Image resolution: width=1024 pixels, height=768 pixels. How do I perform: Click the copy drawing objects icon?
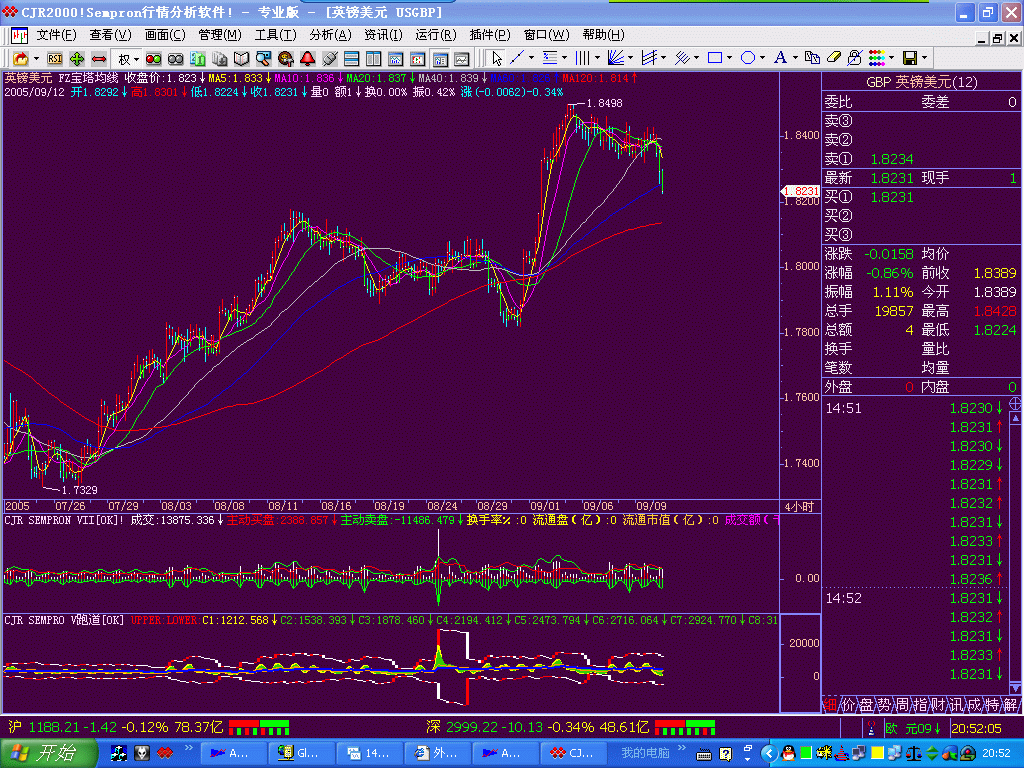click(x=812, y=58)
